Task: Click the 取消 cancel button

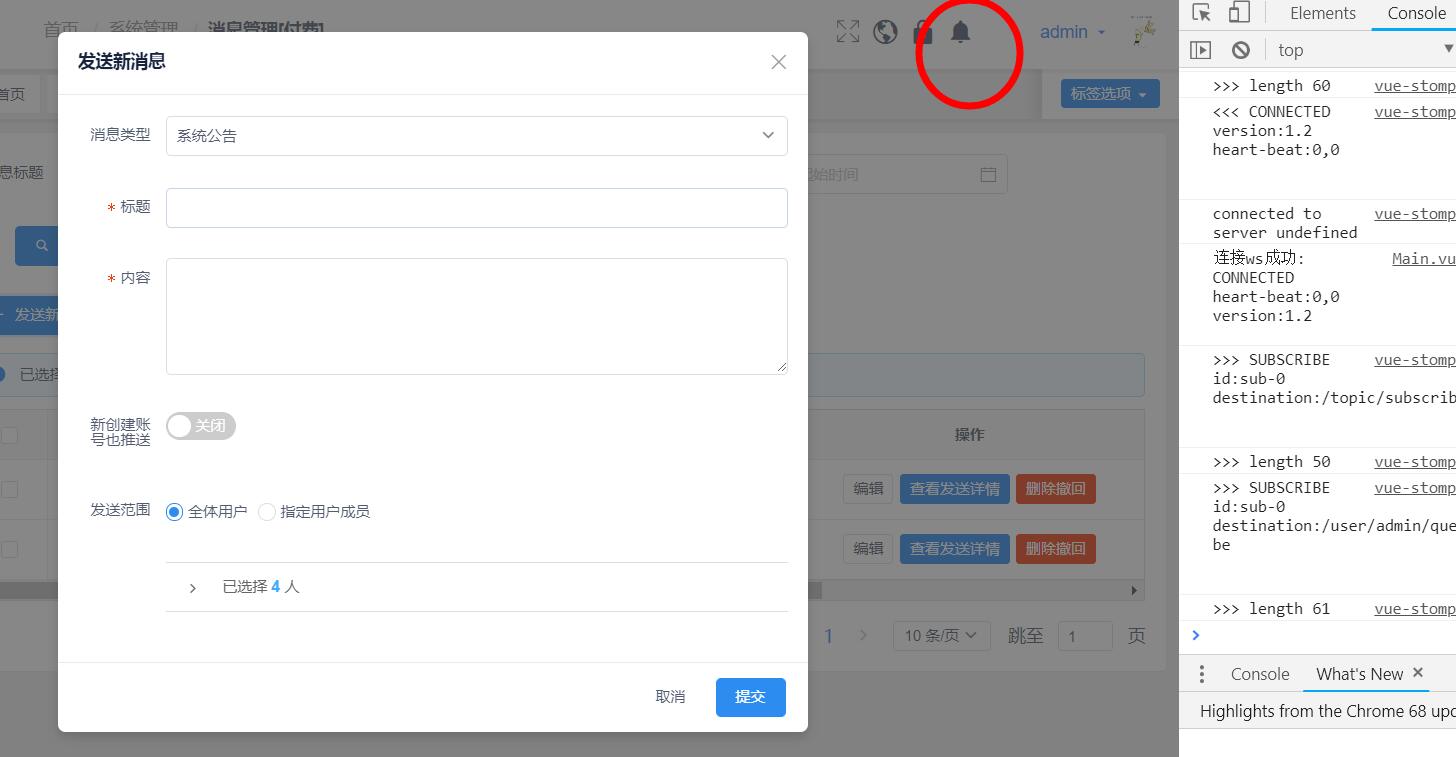Action: coord(670,697)
